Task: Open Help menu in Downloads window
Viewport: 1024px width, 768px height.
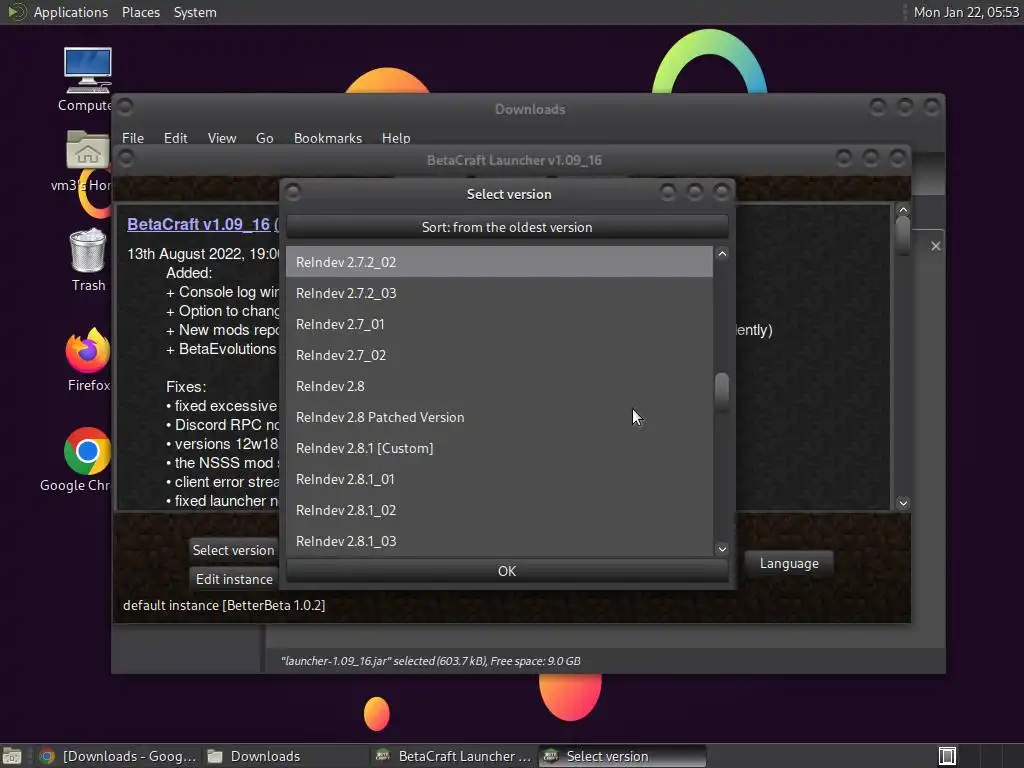Action: 396,138
